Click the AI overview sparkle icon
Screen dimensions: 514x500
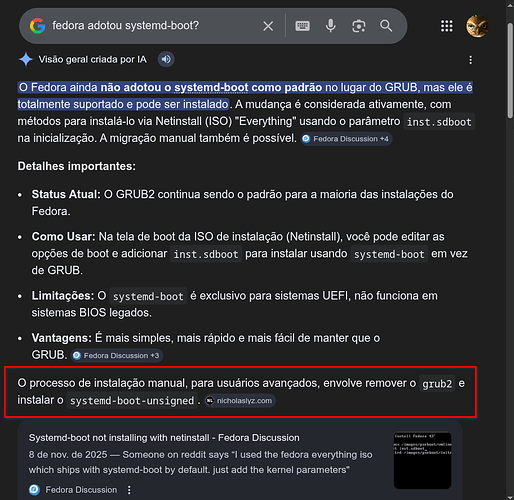26,60
